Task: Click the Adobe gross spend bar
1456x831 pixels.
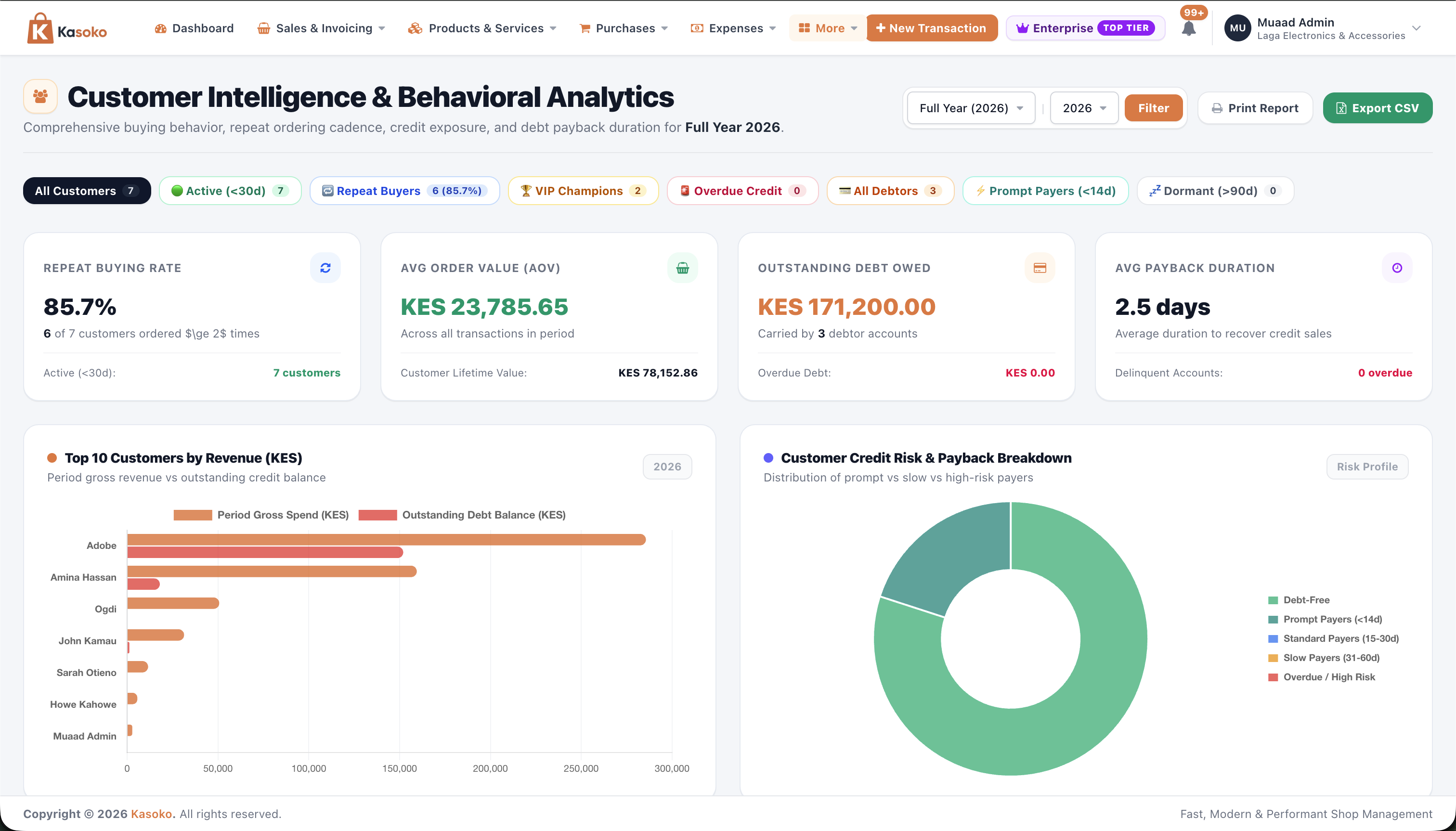Action: [x=387, y=539]
